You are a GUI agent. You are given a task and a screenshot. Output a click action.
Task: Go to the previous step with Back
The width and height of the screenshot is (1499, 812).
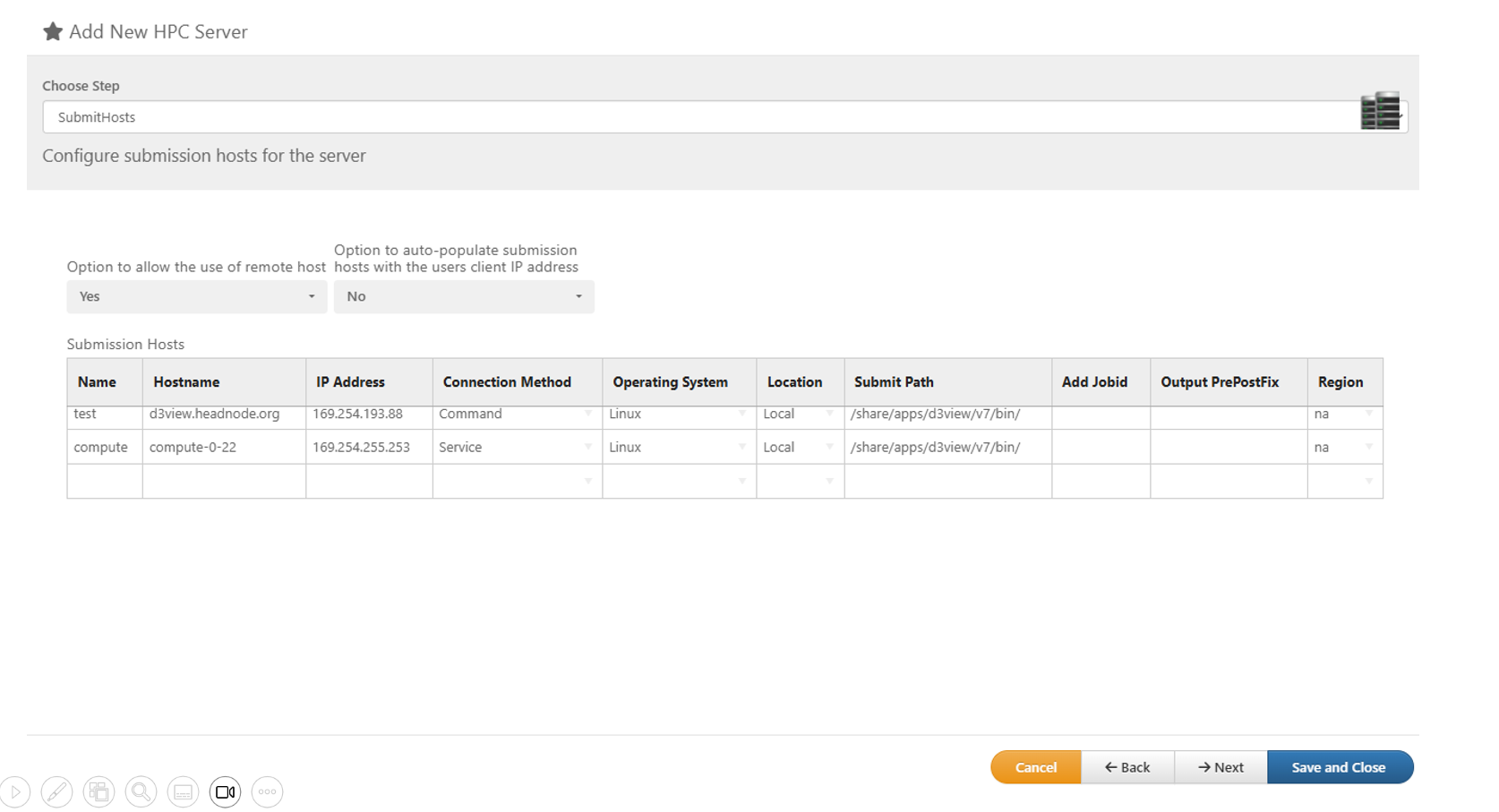[1127, 767]
